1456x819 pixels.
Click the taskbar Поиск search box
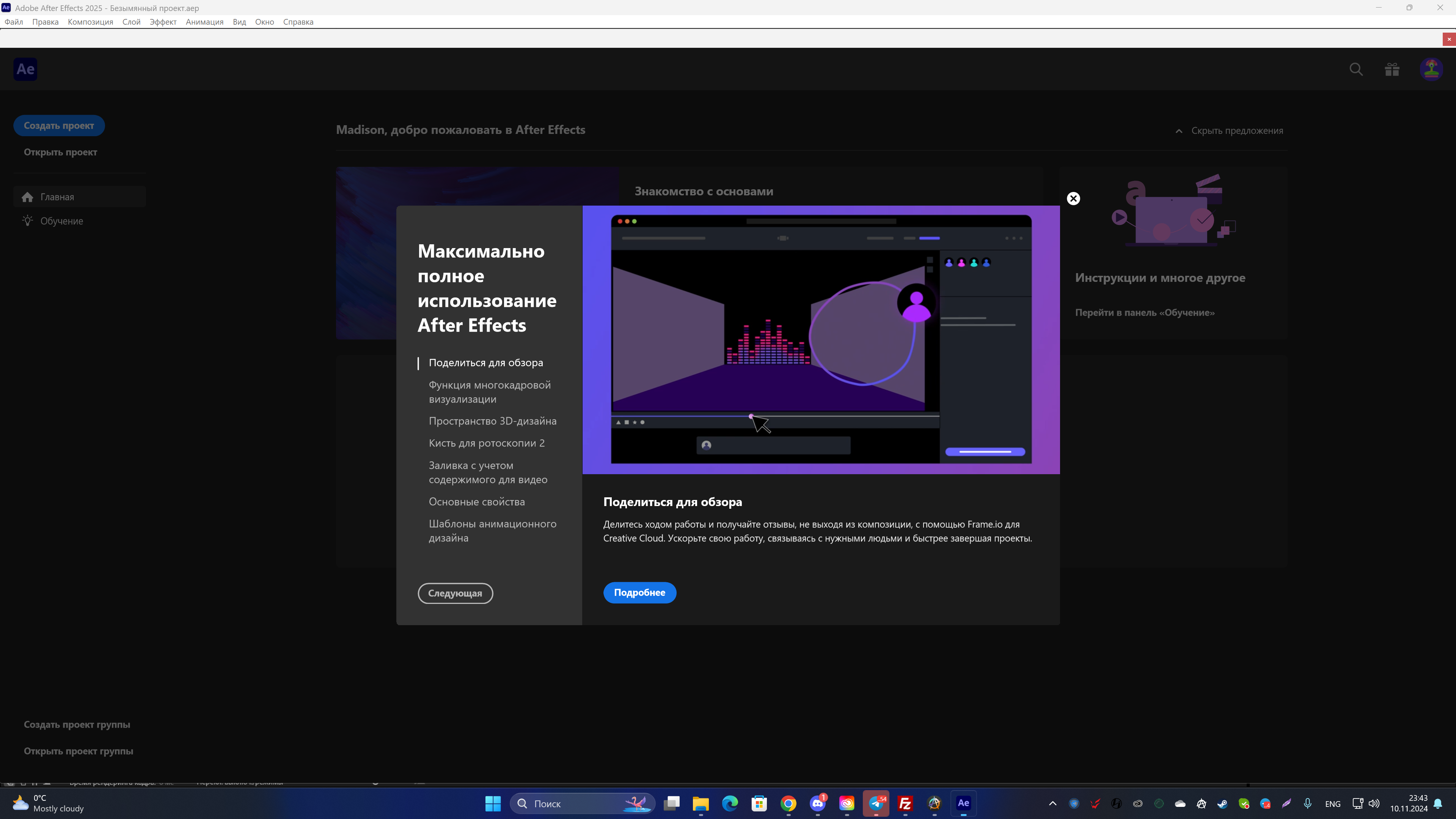(x=582, y=803)
